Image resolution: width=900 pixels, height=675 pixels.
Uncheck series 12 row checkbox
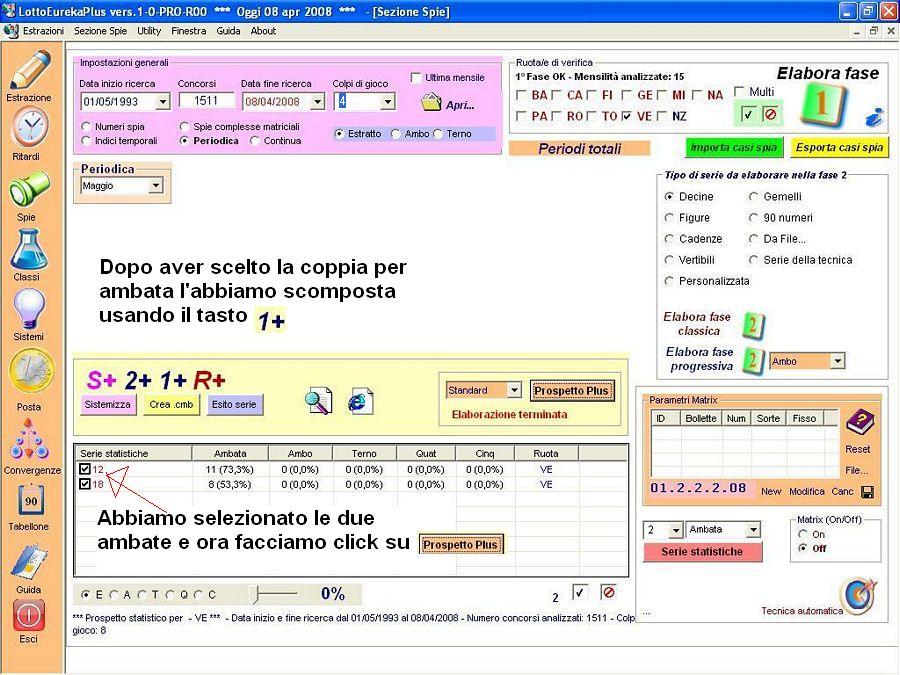tap(85, 469)
